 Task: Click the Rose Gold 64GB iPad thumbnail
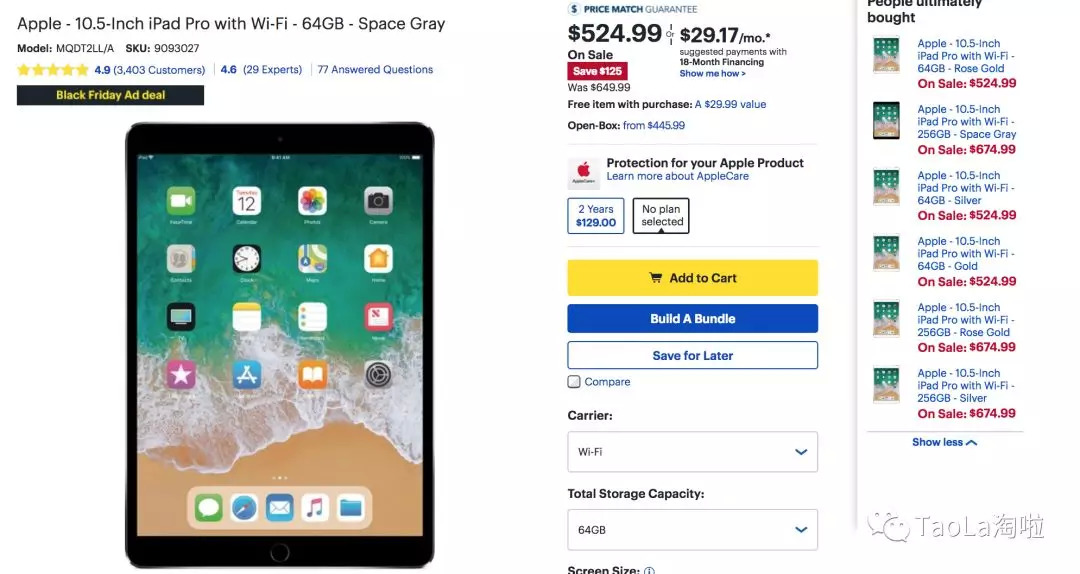[x=886, y=56]
